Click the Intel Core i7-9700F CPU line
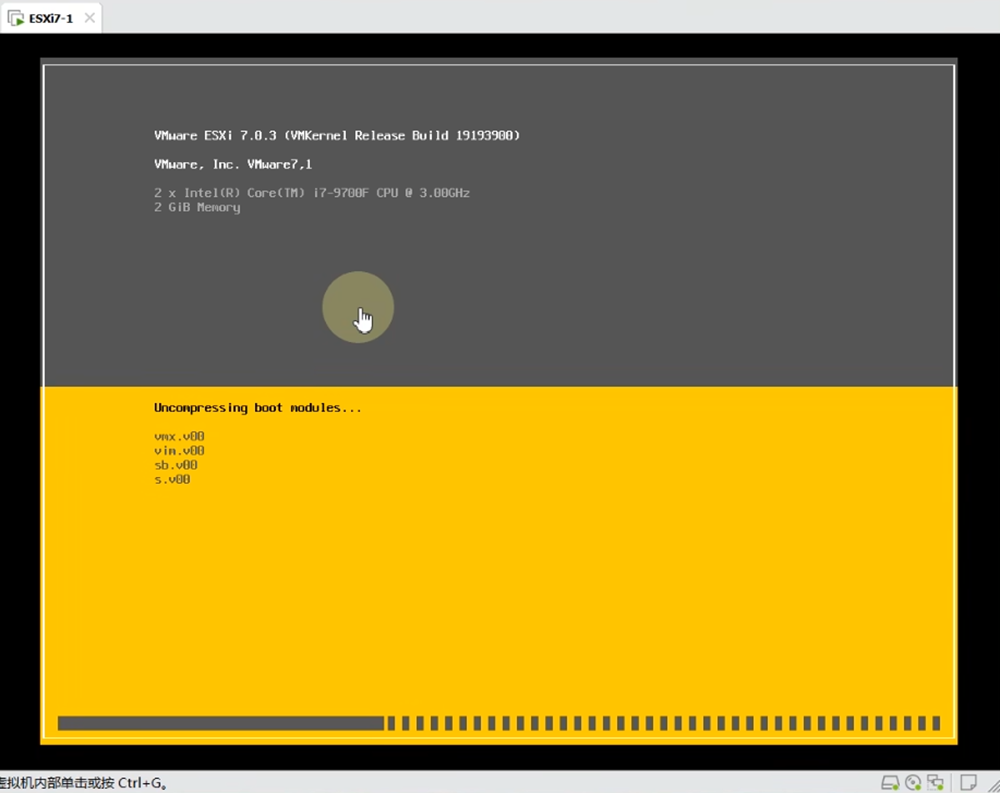This screenshot has height=793, width=1000. pos(312,193)
